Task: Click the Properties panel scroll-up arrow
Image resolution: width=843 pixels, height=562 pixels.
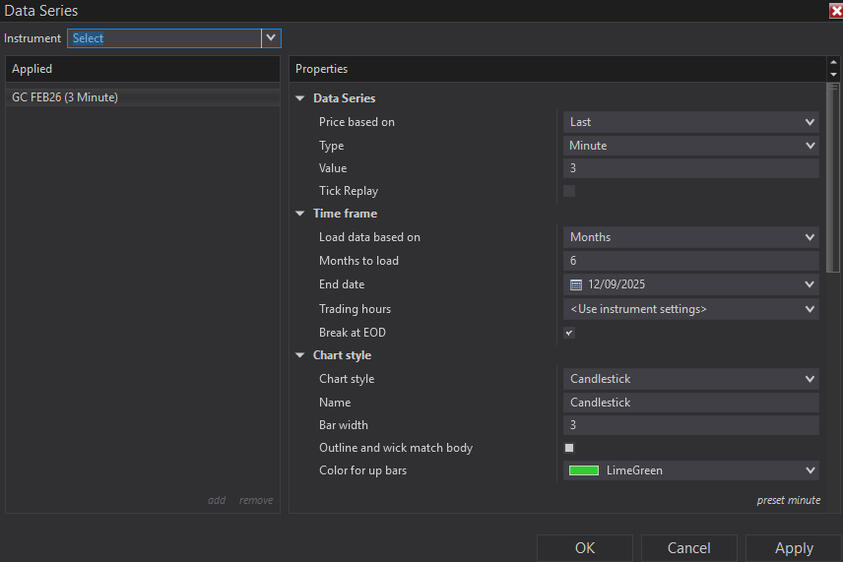Action: coord(834,63)
